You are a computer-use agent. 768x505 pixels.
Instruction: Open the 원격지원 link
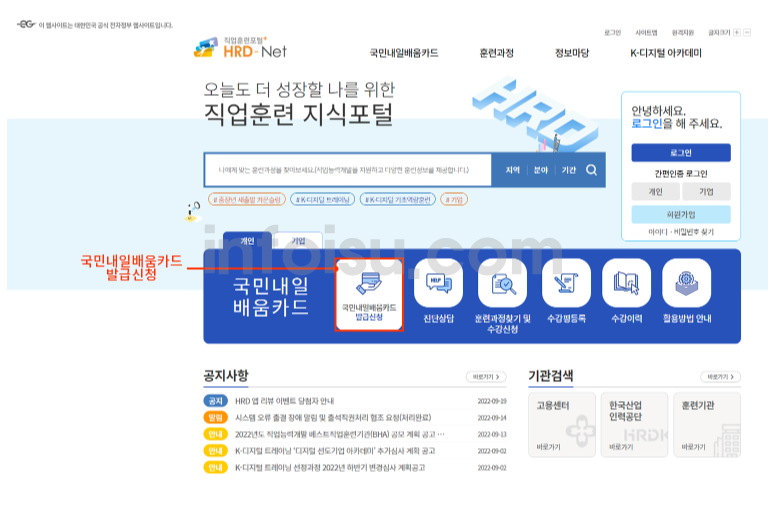[x=683, y=32]
